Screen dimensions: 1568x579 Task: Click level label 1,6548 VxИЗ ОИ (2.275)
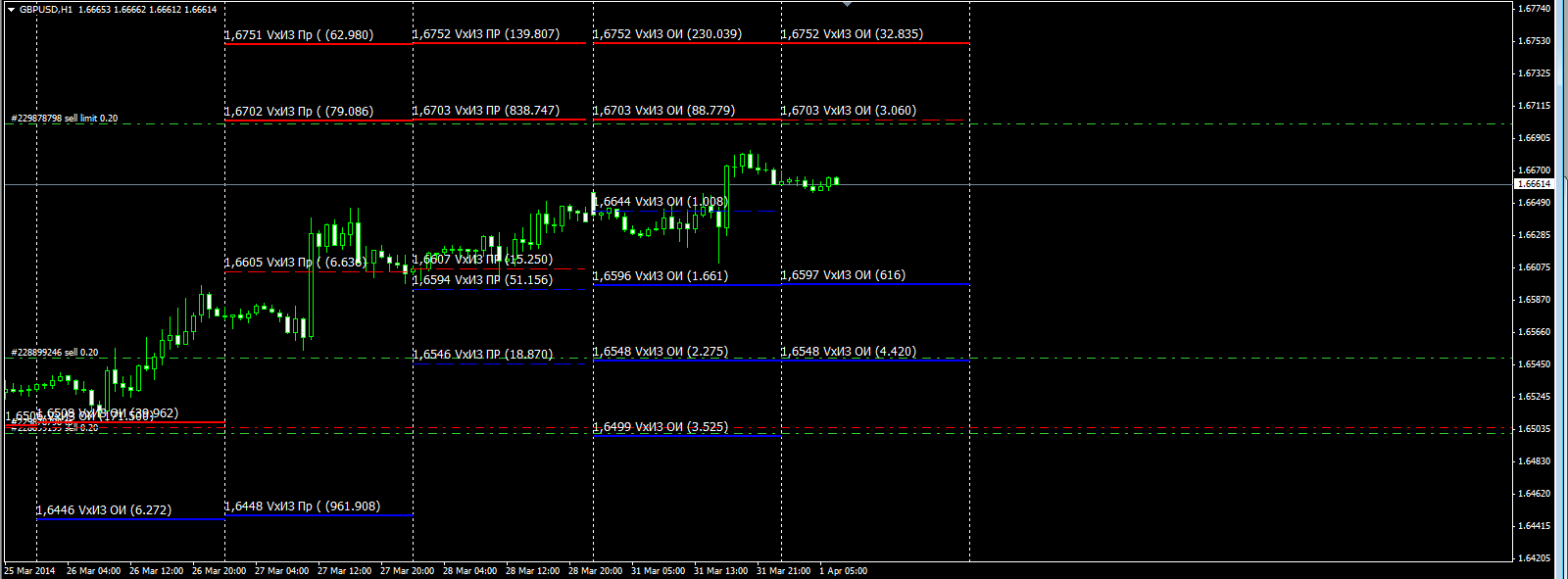click(661, 352)
